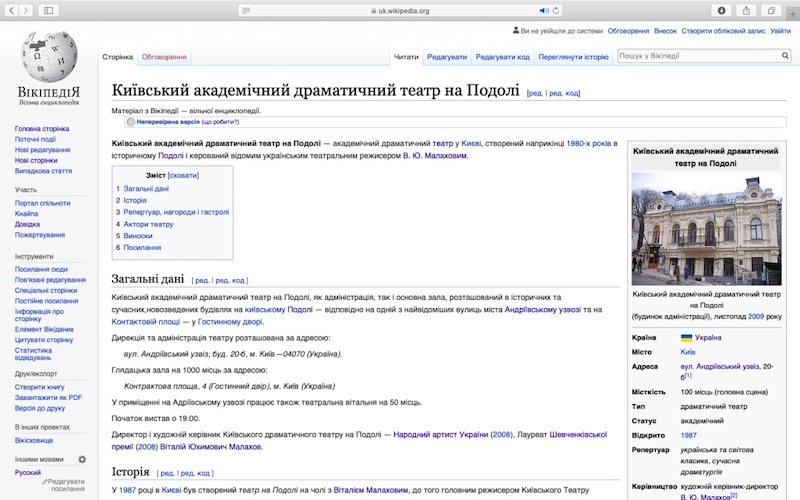Open Завантажити як PDF link

48,398
